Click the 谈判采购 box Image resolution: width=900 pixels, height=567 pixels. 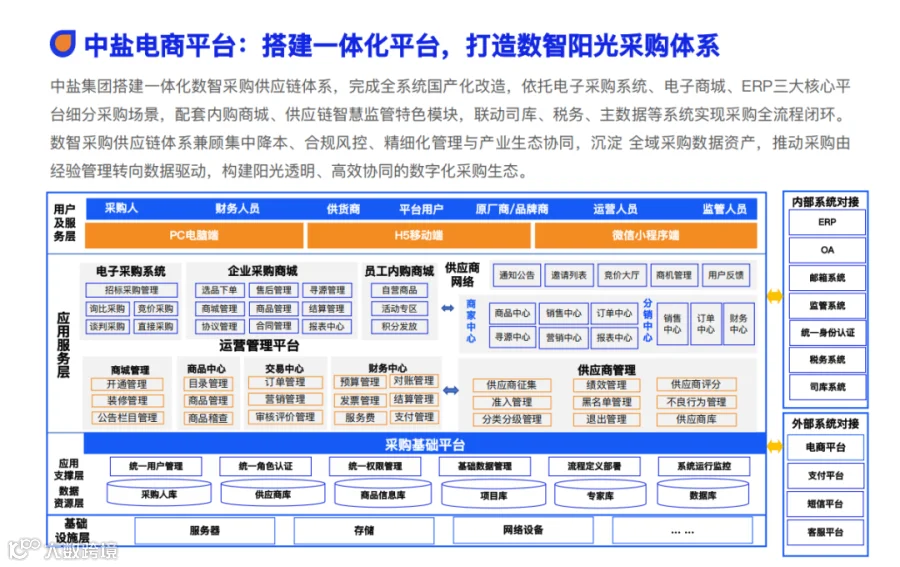point(107,327)
